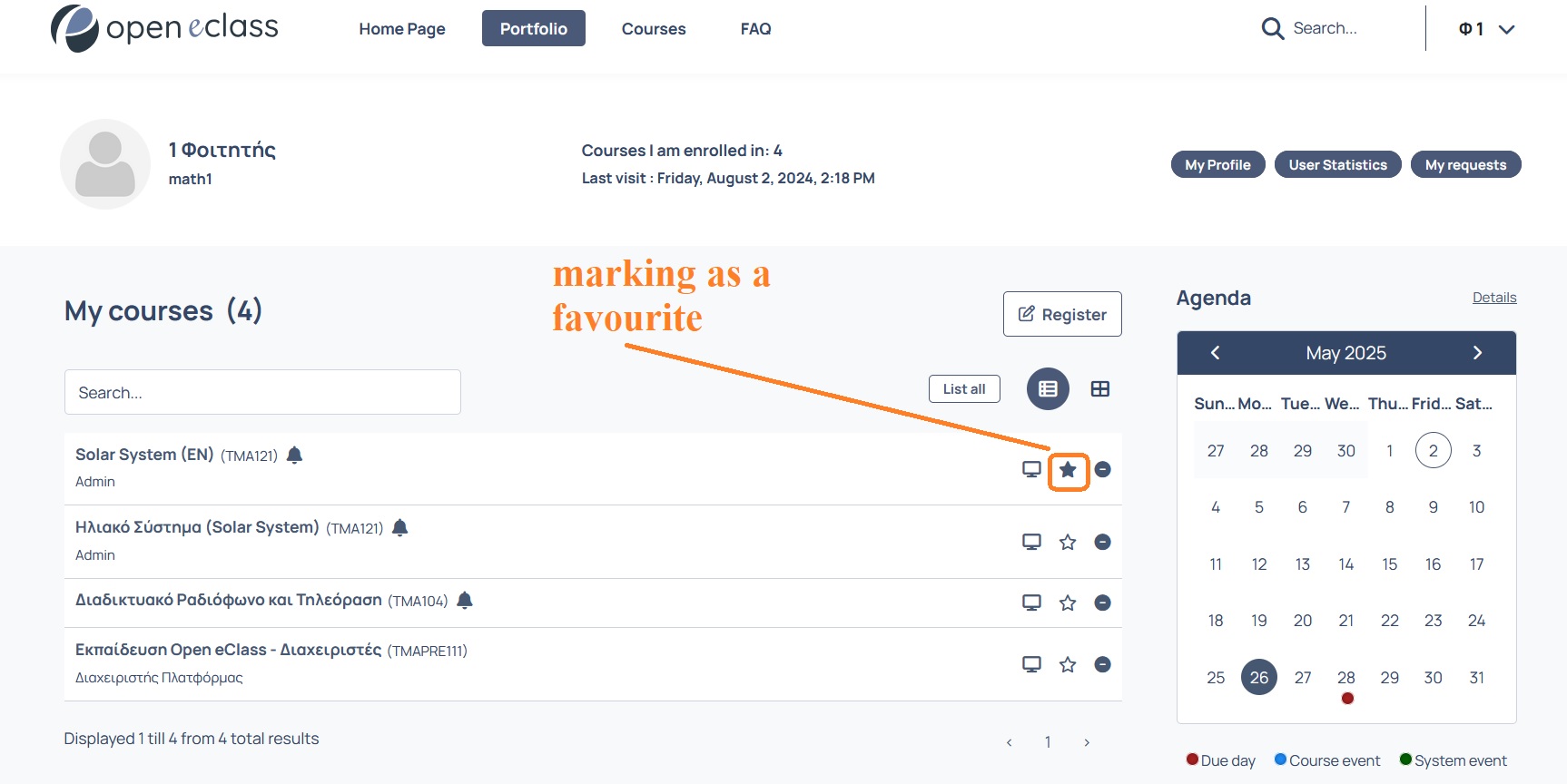The height and width of the screenshot is (784, 1567).
Task: Star the Διαδικτυακό Ραδιόφωνο και Τηλεόραση course
Action: click(1068, 603)
